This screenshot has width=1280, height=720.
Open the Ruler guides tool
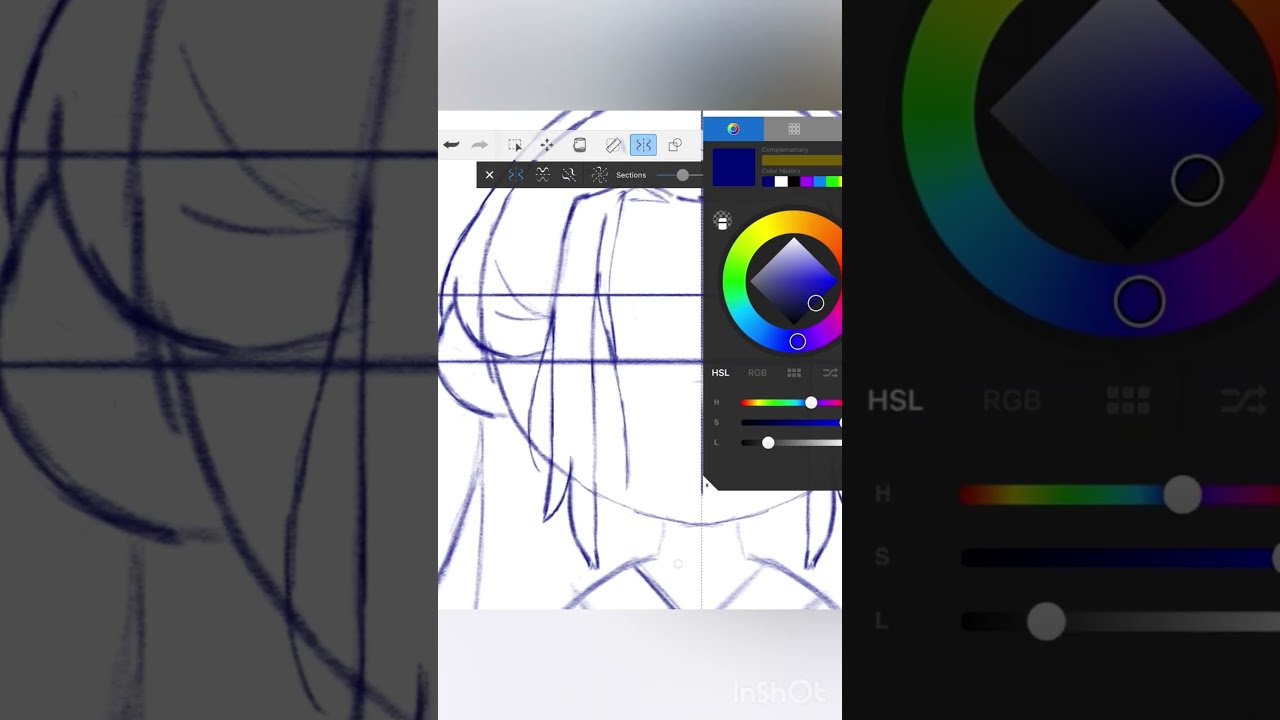(614, 145)
